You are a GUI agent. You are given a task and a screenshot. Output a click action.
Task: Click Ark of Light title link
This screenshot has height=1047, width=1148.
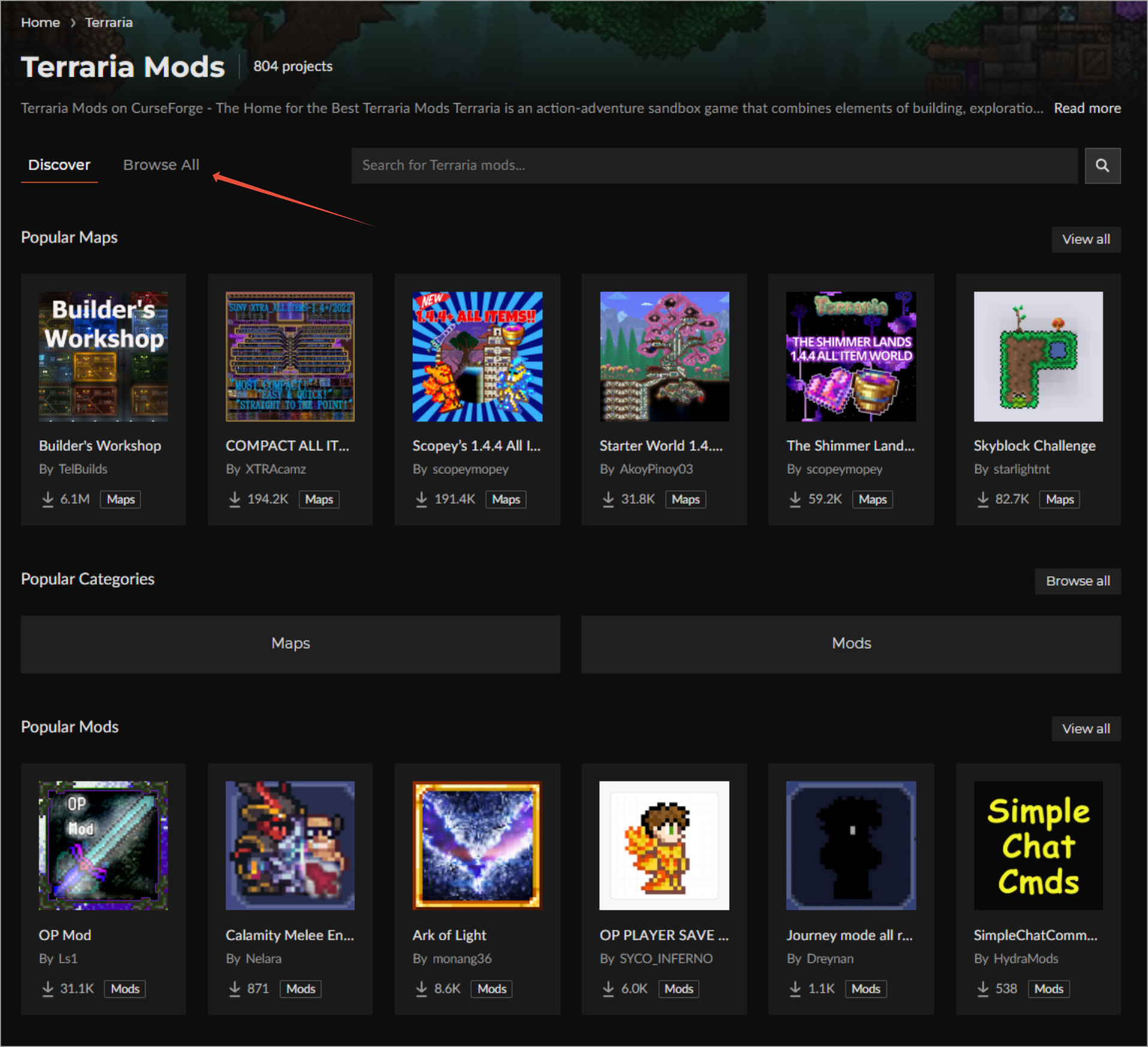click(x=450, y=935)
